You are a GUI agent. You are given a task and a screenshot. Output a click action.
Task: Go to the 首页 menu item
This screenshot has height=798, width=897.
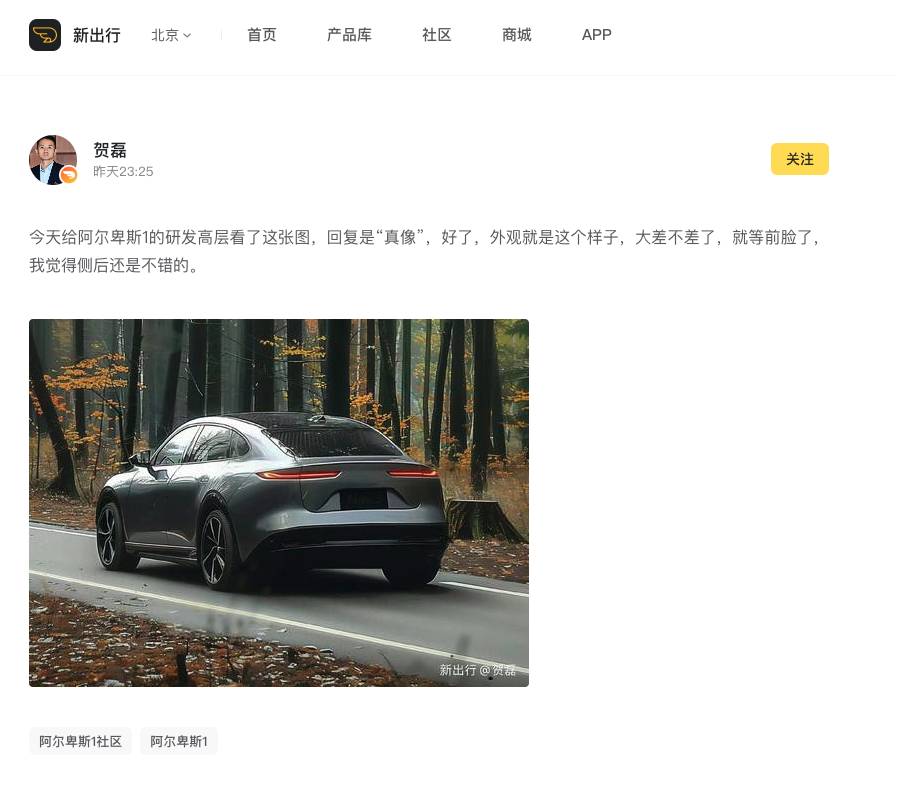pyautogui.click(x=261, y=35)
